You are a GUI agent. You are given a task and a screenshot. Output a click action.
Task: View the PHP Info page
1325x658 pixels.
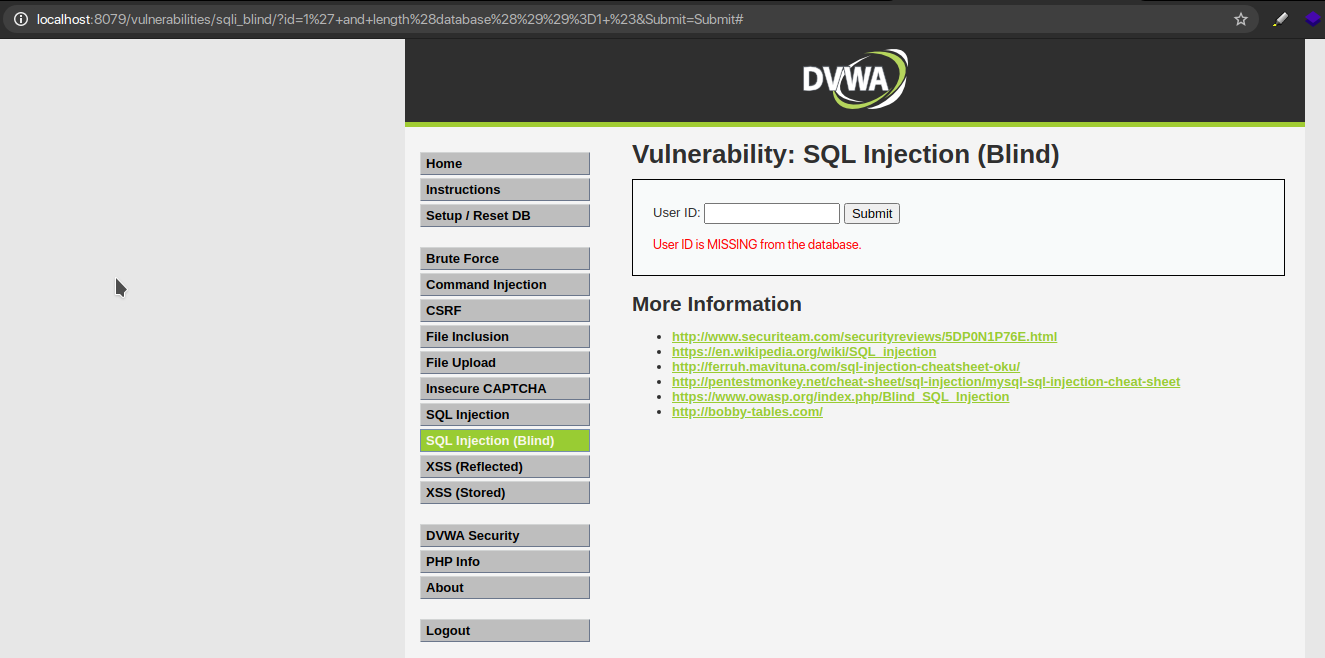pyautogui.click(x=505, y=562)
